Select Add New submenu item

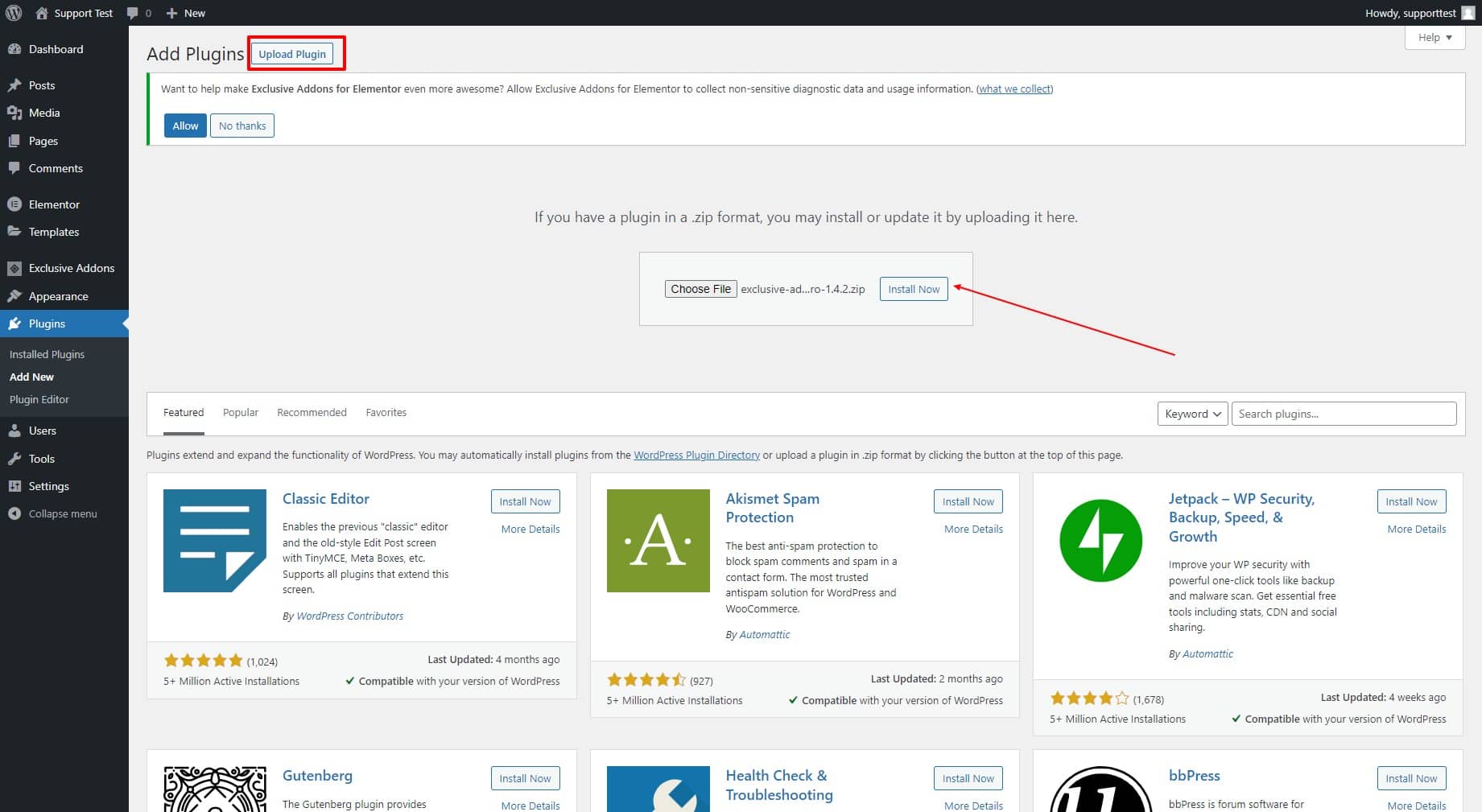pos(31,377)
